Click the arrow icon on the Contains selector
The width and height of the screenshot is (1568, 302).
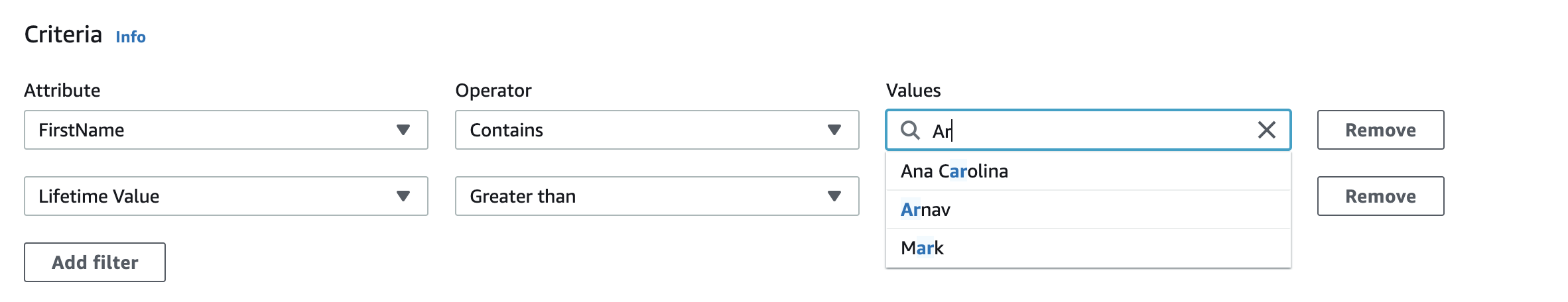coord(834,130)
